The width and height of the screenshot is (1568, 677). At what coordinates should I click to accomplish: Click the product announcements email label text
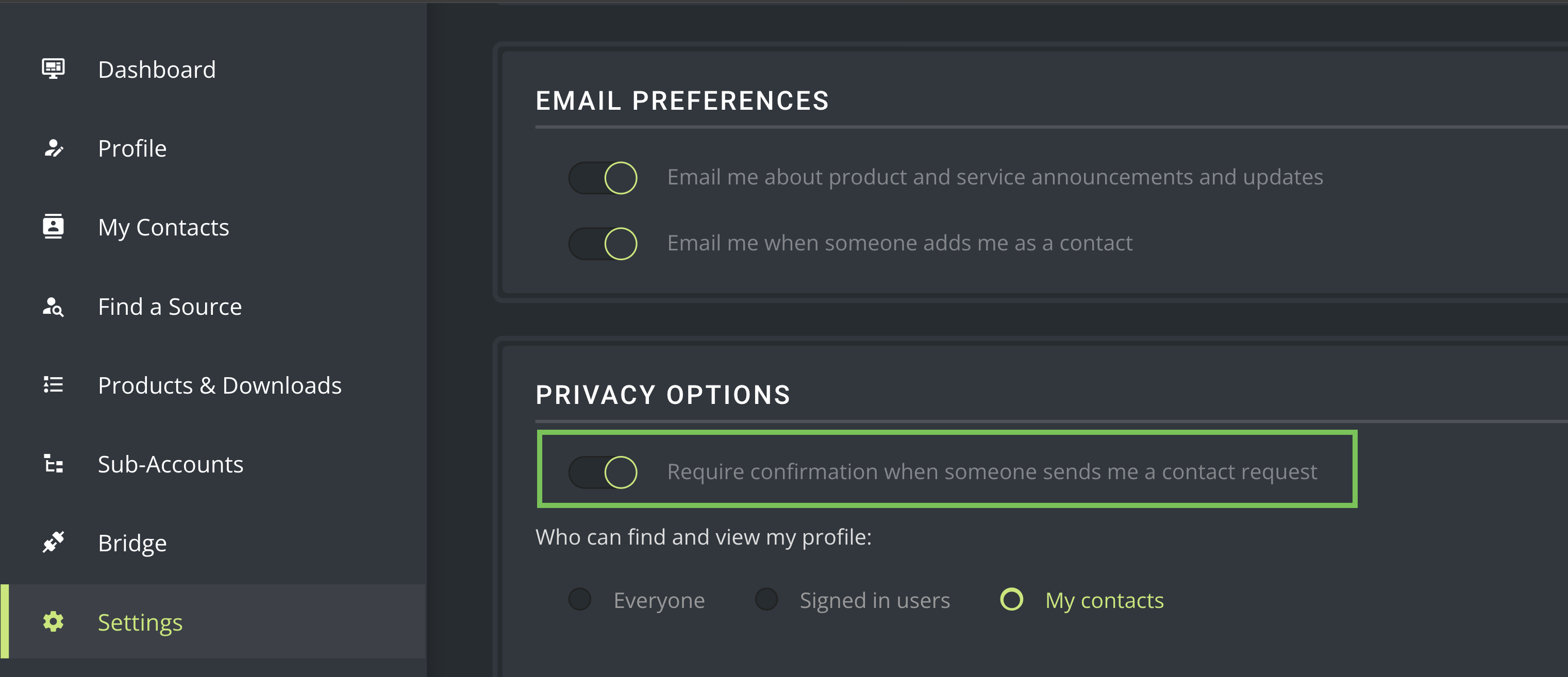[x=995, y=177]
